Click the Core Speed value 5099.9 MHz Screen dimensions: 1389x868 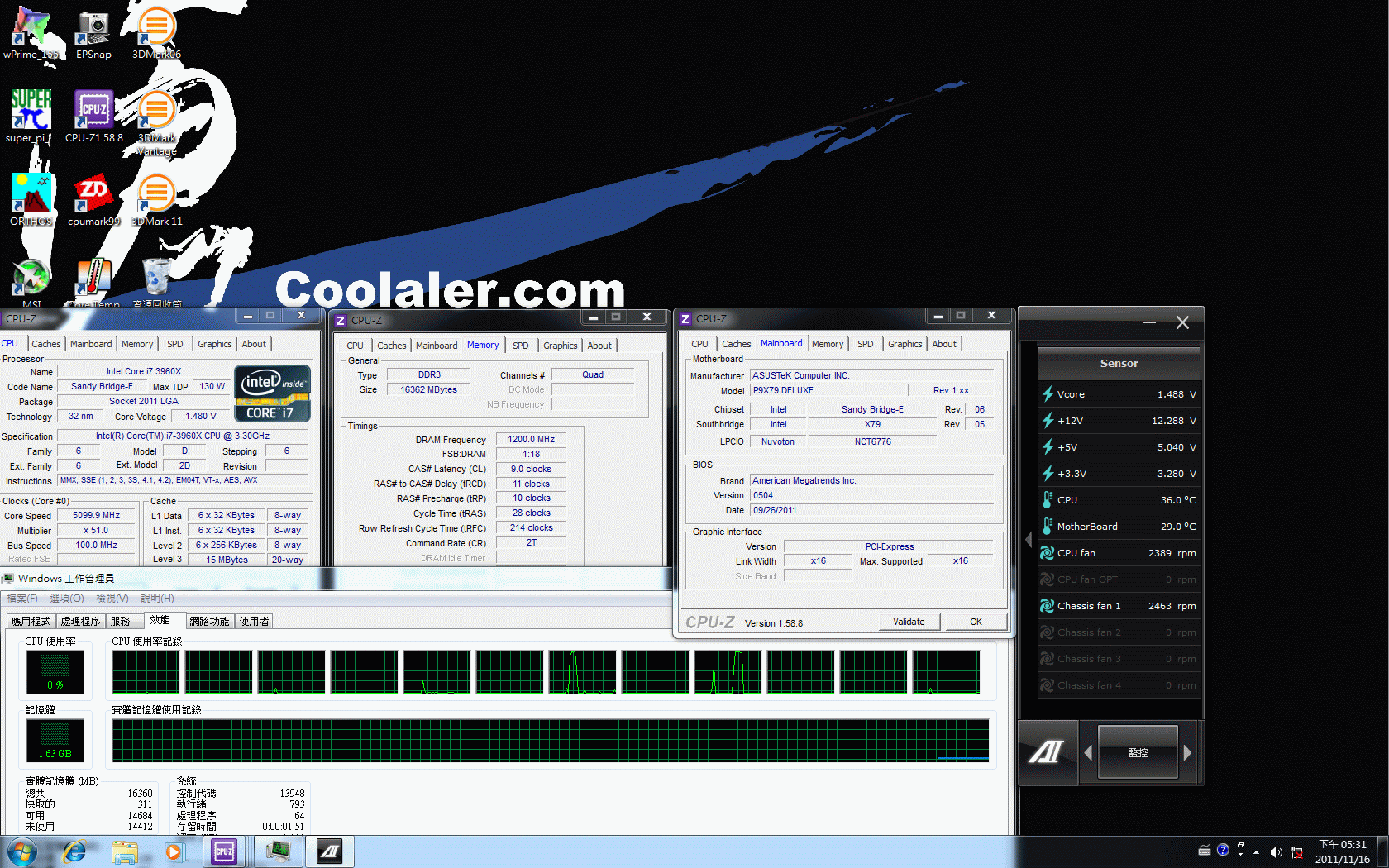tap(97, 515)
